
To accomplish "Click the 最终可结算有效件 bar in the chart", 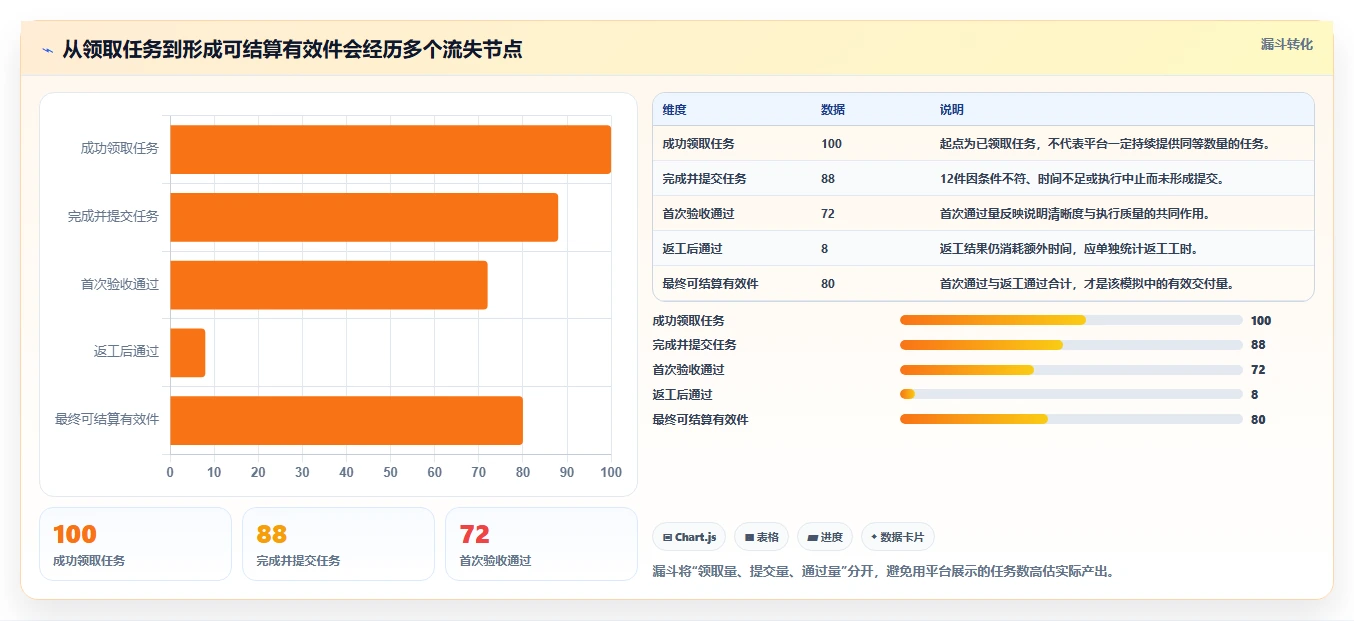I will [x=346, y=420].
